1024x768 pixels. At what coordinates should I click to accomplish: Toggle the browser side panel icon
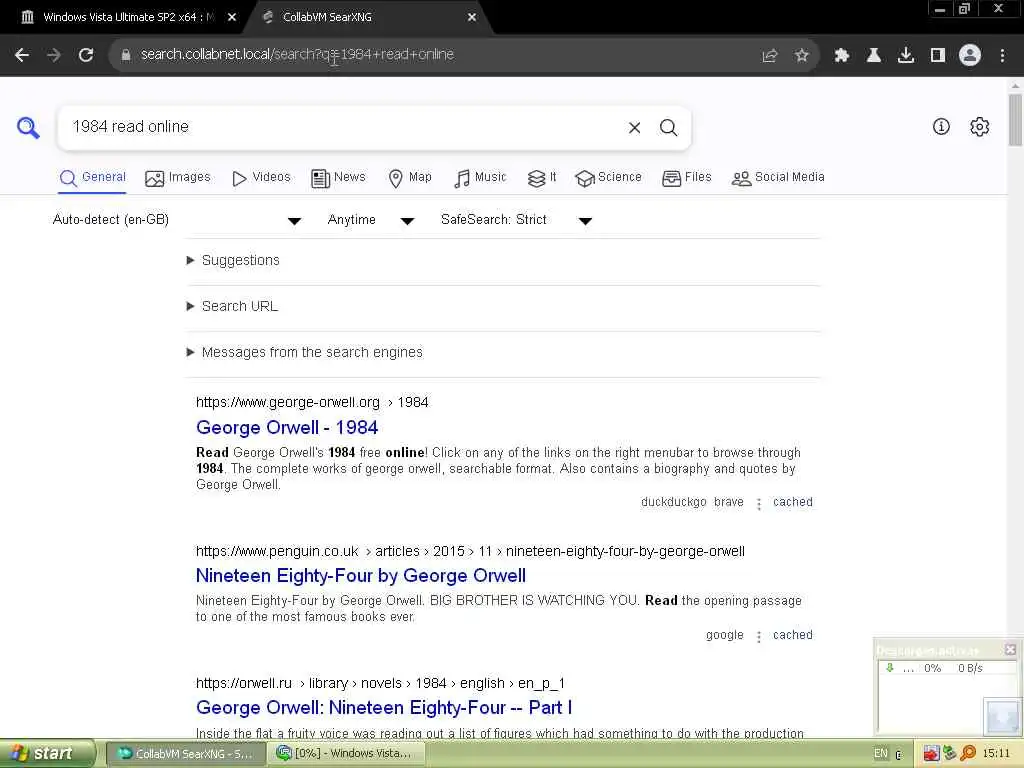point(938,56)
